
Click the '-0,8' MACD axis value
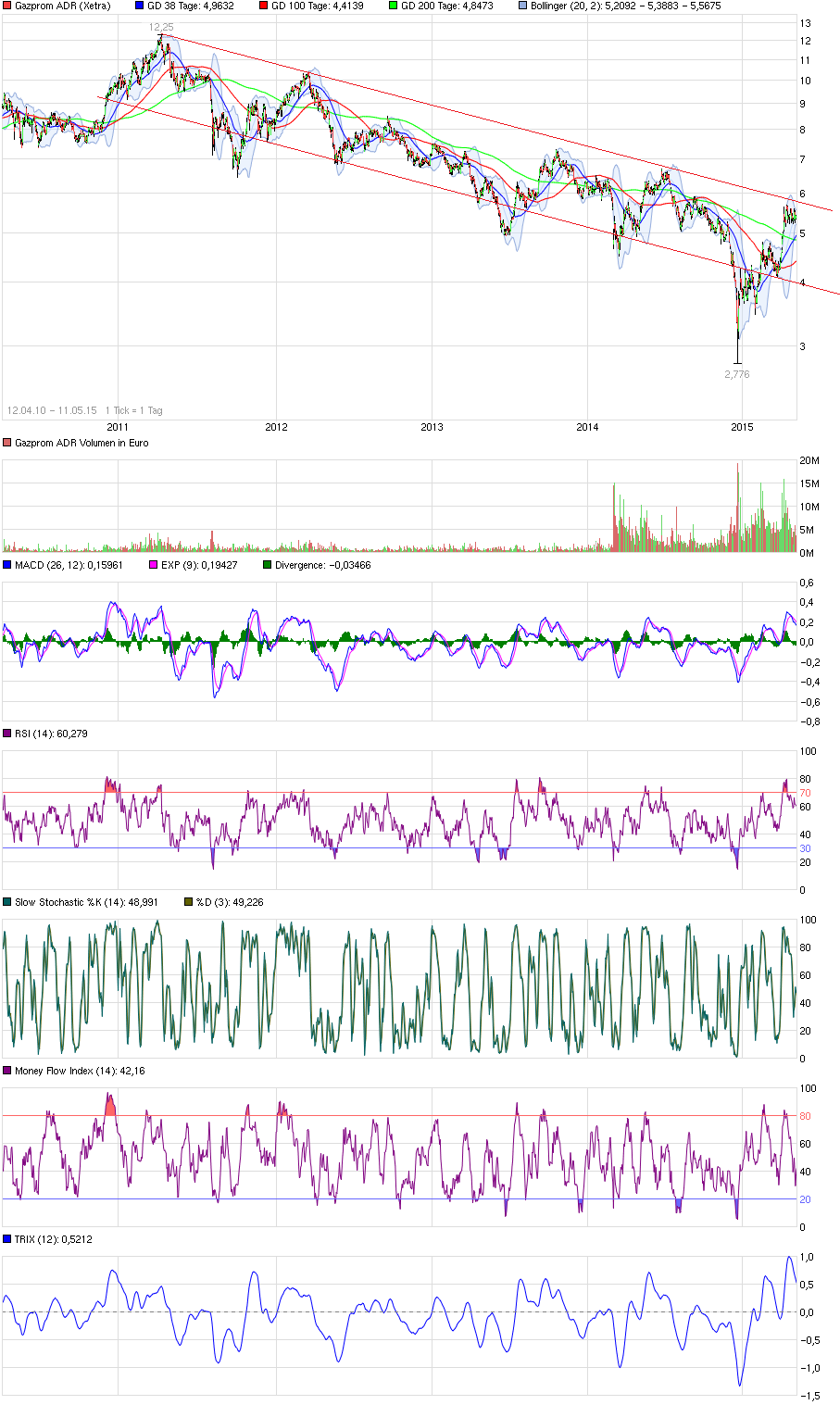coord(809,721)
